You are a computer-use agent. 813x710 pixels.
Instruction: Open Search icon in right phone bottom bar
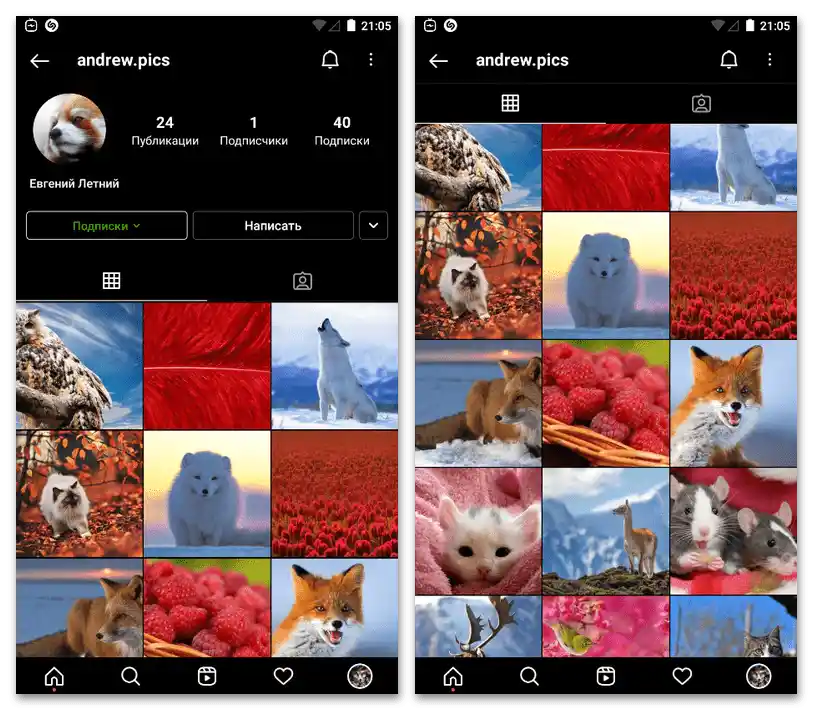(x=529, y=677)
